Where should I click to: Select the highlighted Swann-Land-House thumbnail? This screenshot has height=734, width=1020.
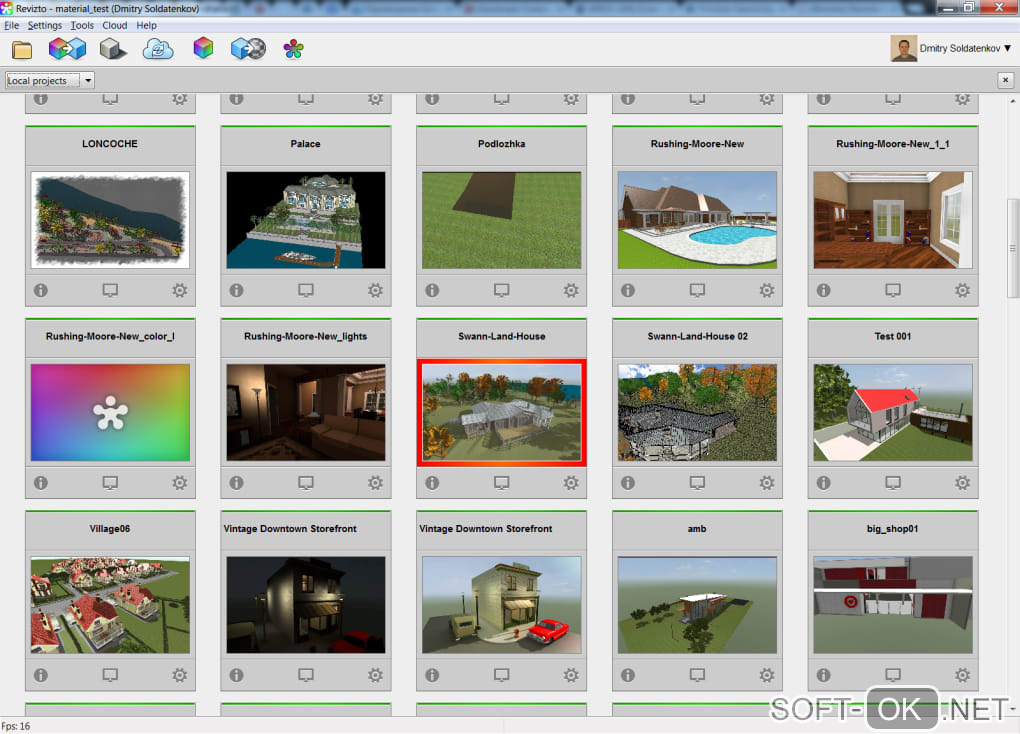pos(502,413)
